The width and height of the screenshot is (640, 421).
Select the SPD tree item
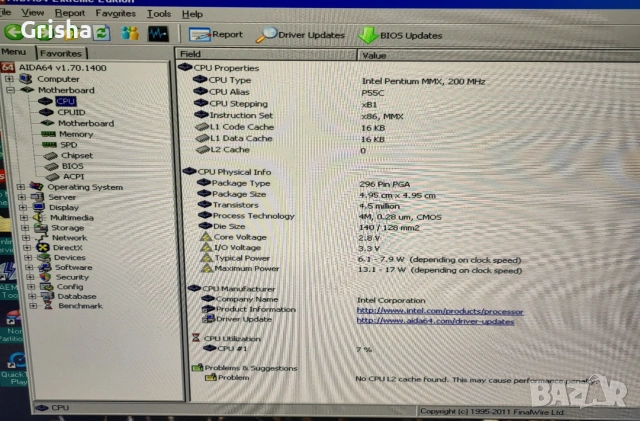point(69,145)
